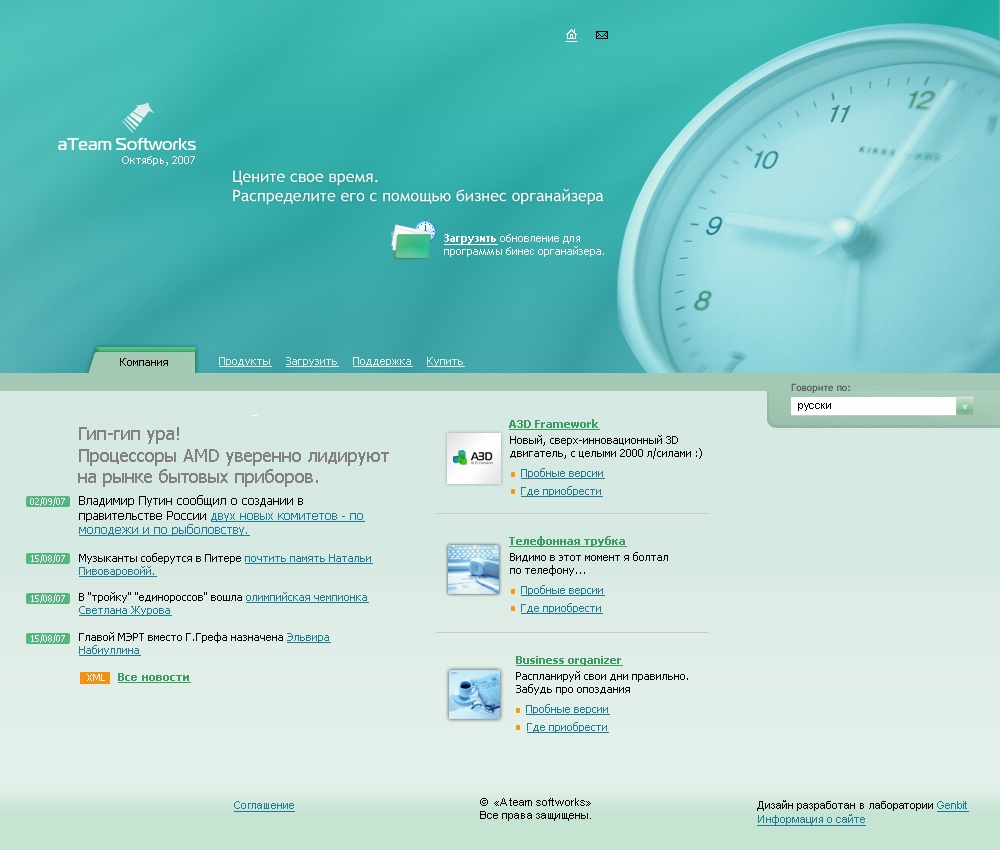1000x850 pixels.
Task: Open the Продукты menu item
Action: pos(245,362)
